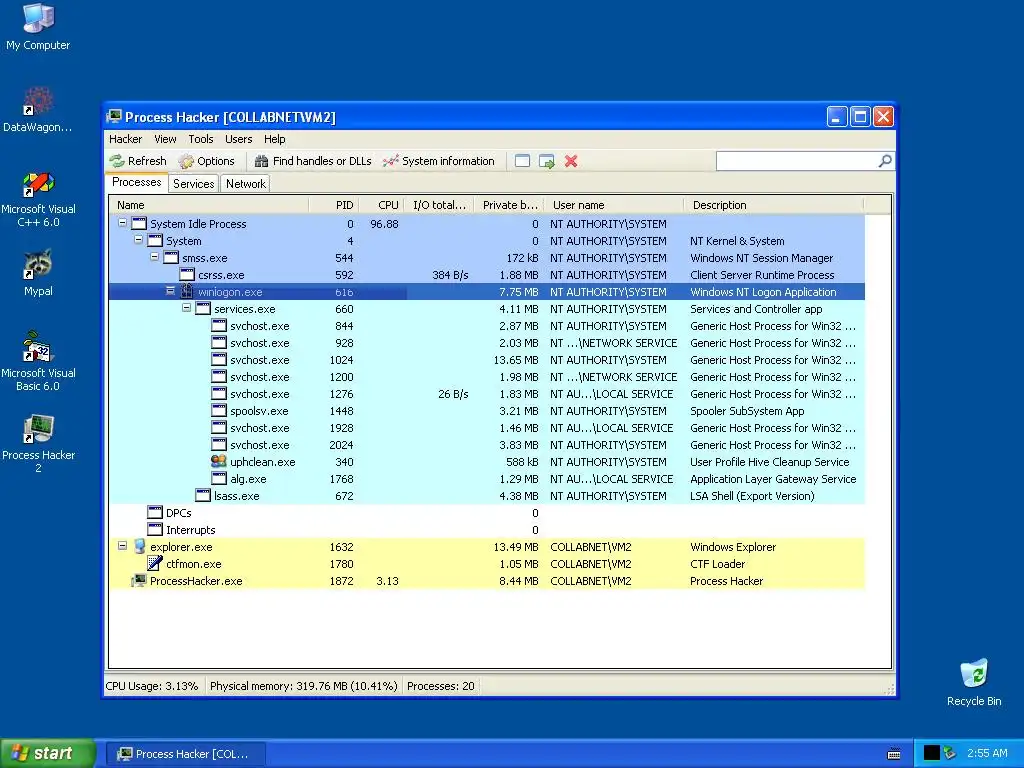Screen dimensions: 1024x768
Task: Switch to the Network tab
Action: coord(246,184)
